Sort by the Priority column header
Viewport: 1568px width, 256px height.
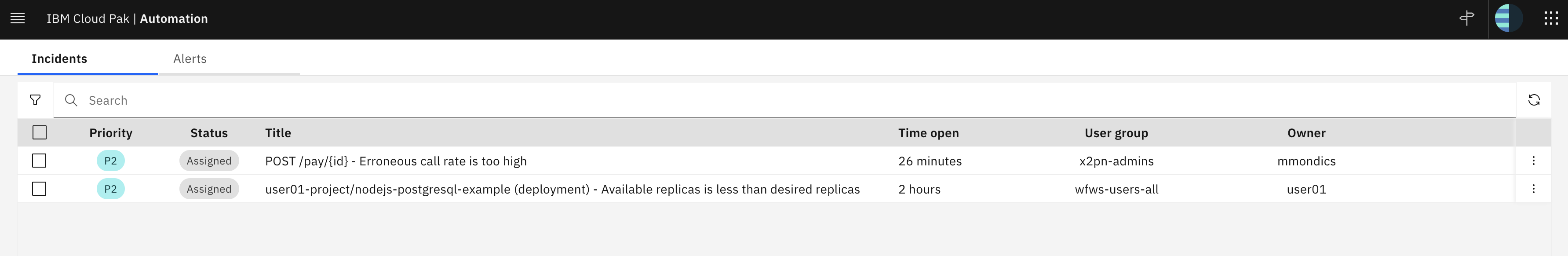111,133
